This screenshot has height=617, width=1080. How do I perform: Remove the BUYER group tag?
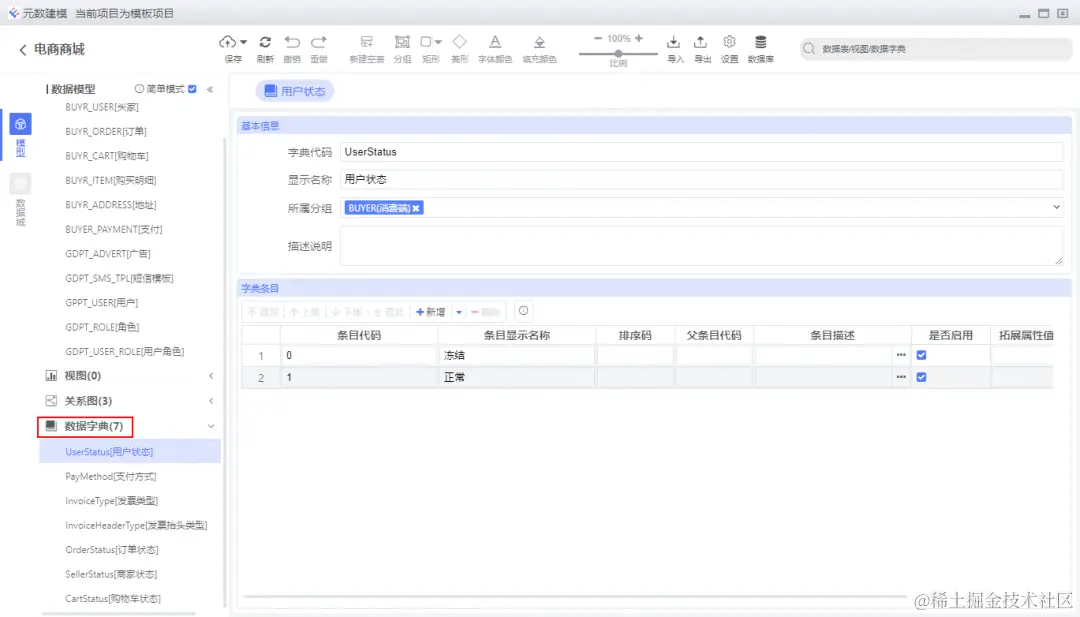pyautogui.click(x=416, y=208)
